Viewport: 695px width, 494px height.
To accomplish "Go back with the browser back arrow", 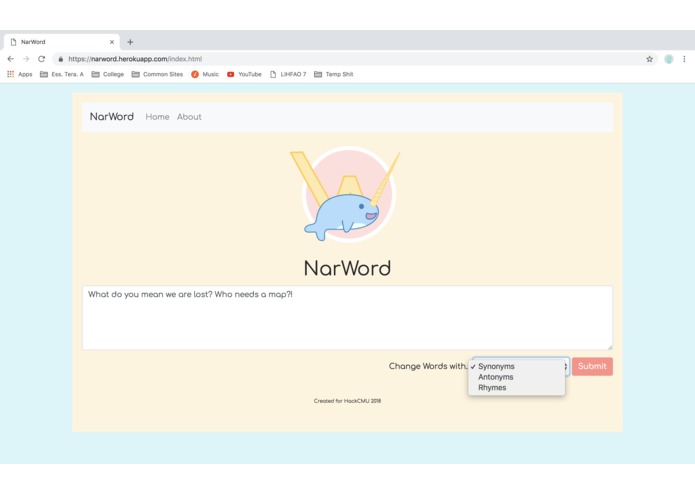I will (x=11, y=59).
